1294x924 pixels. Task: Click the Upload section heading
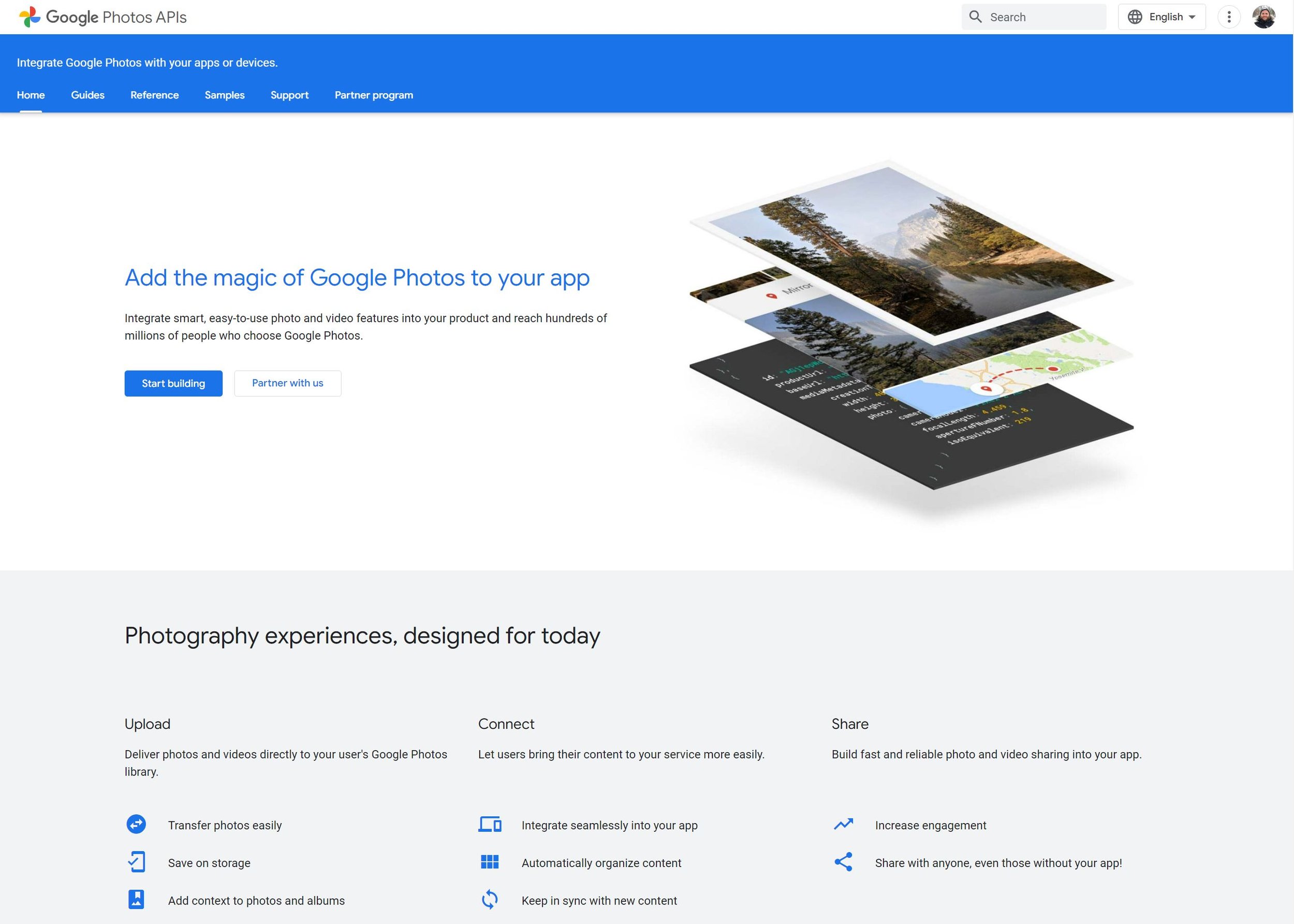point(148,724)
